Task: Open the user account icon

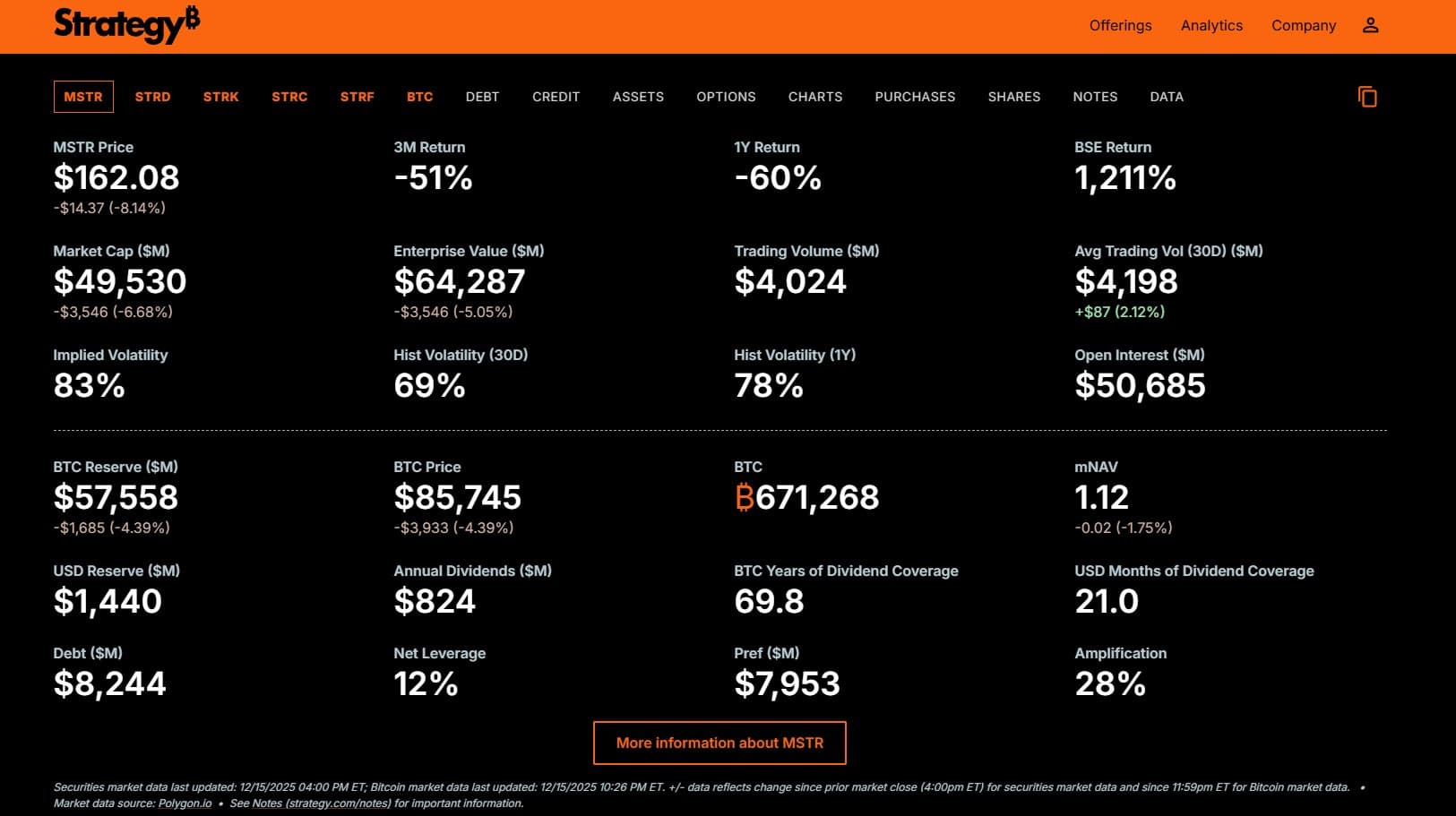Action: coord(1370,25)
